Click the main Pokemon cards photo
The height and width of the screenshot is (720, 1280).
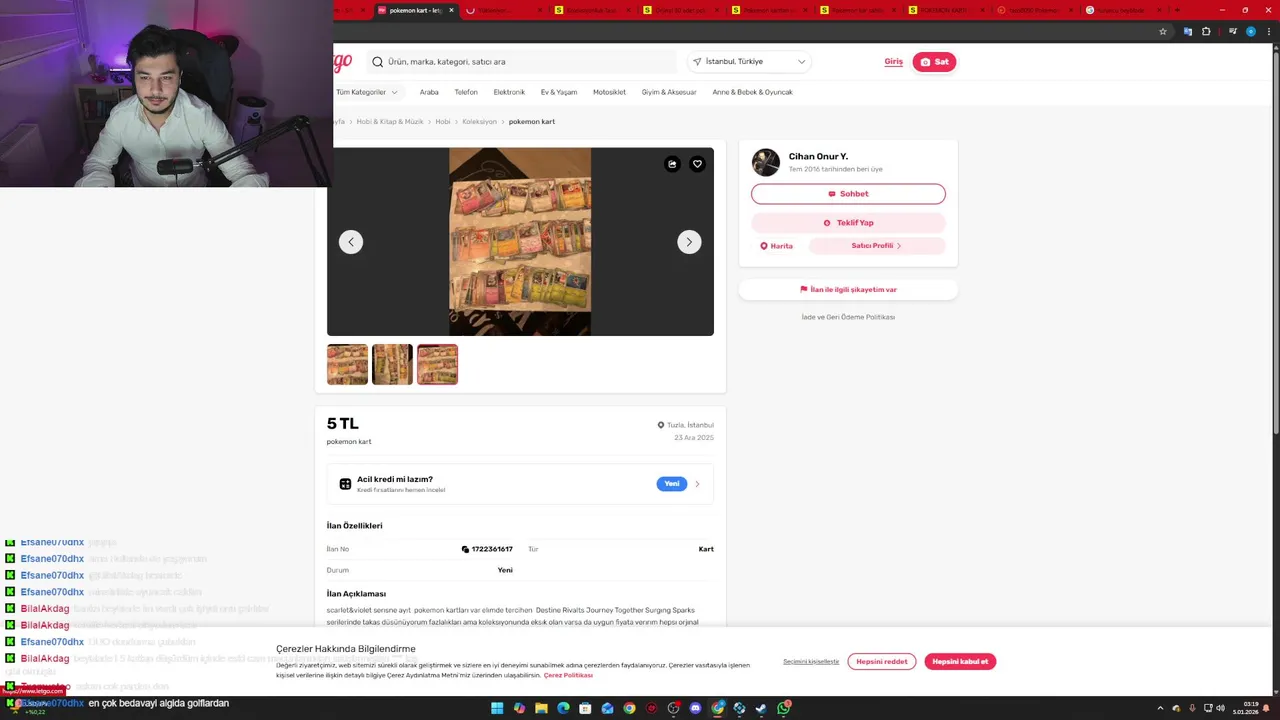pyautogui.click(x=520, y=242)
